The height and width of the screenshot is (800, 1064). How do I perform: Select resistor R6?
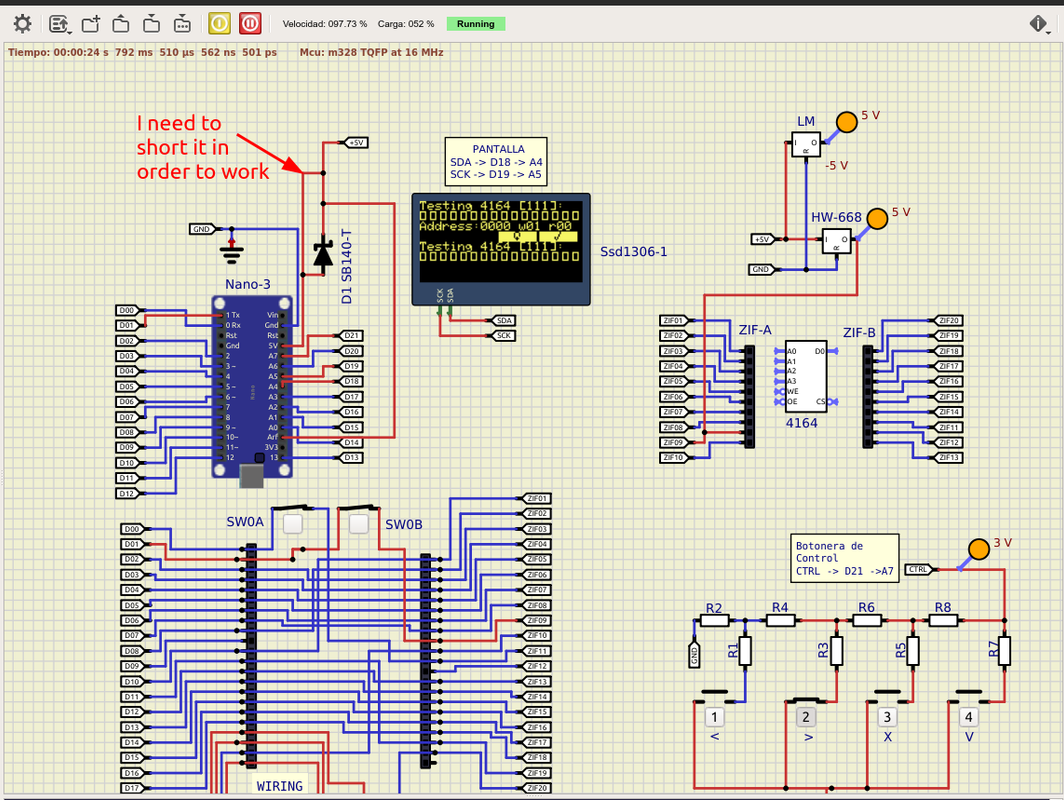coord(867,620)
